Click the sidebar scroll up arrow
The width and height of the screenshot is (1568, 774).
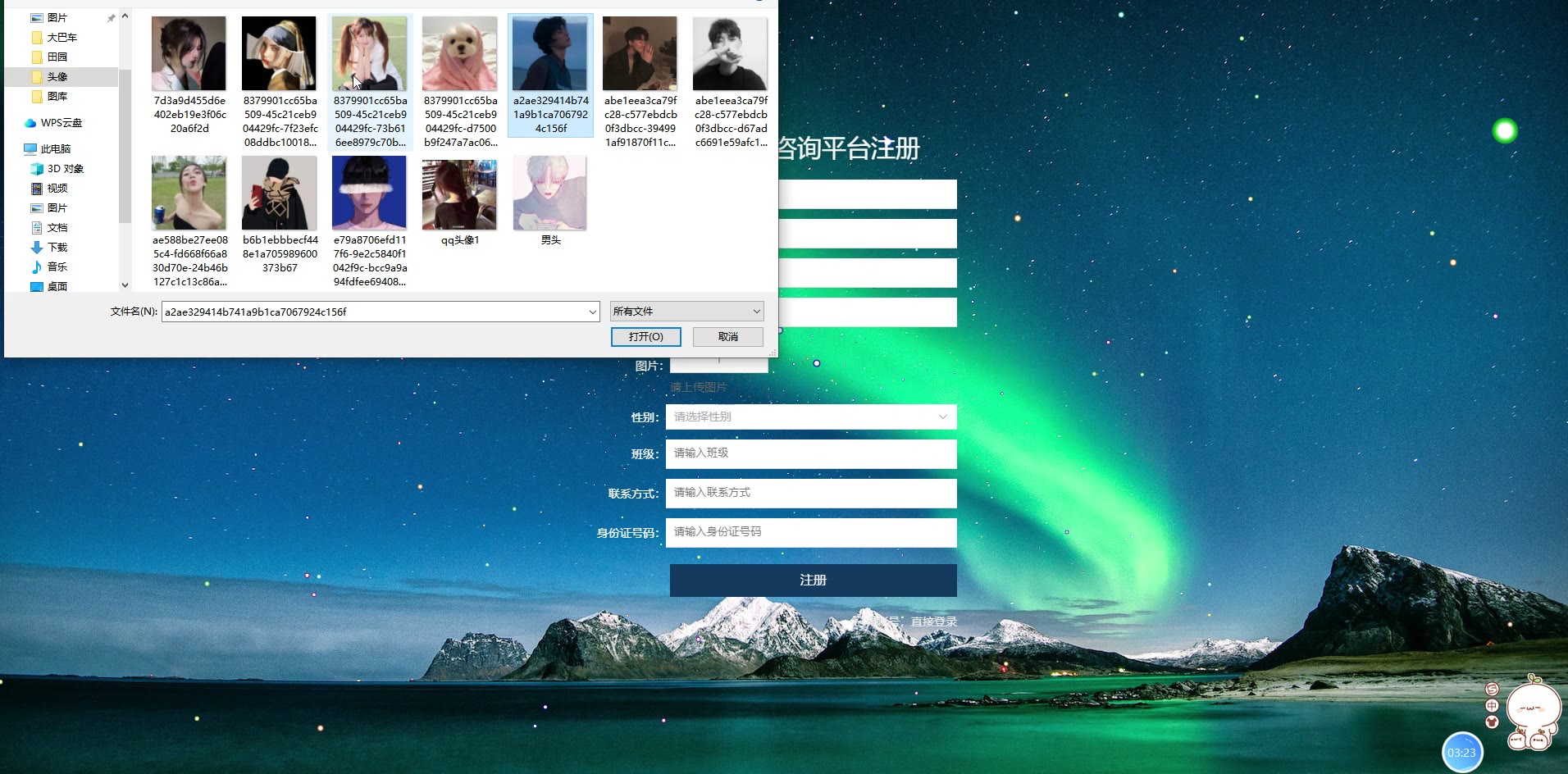(x=125, y=16)
